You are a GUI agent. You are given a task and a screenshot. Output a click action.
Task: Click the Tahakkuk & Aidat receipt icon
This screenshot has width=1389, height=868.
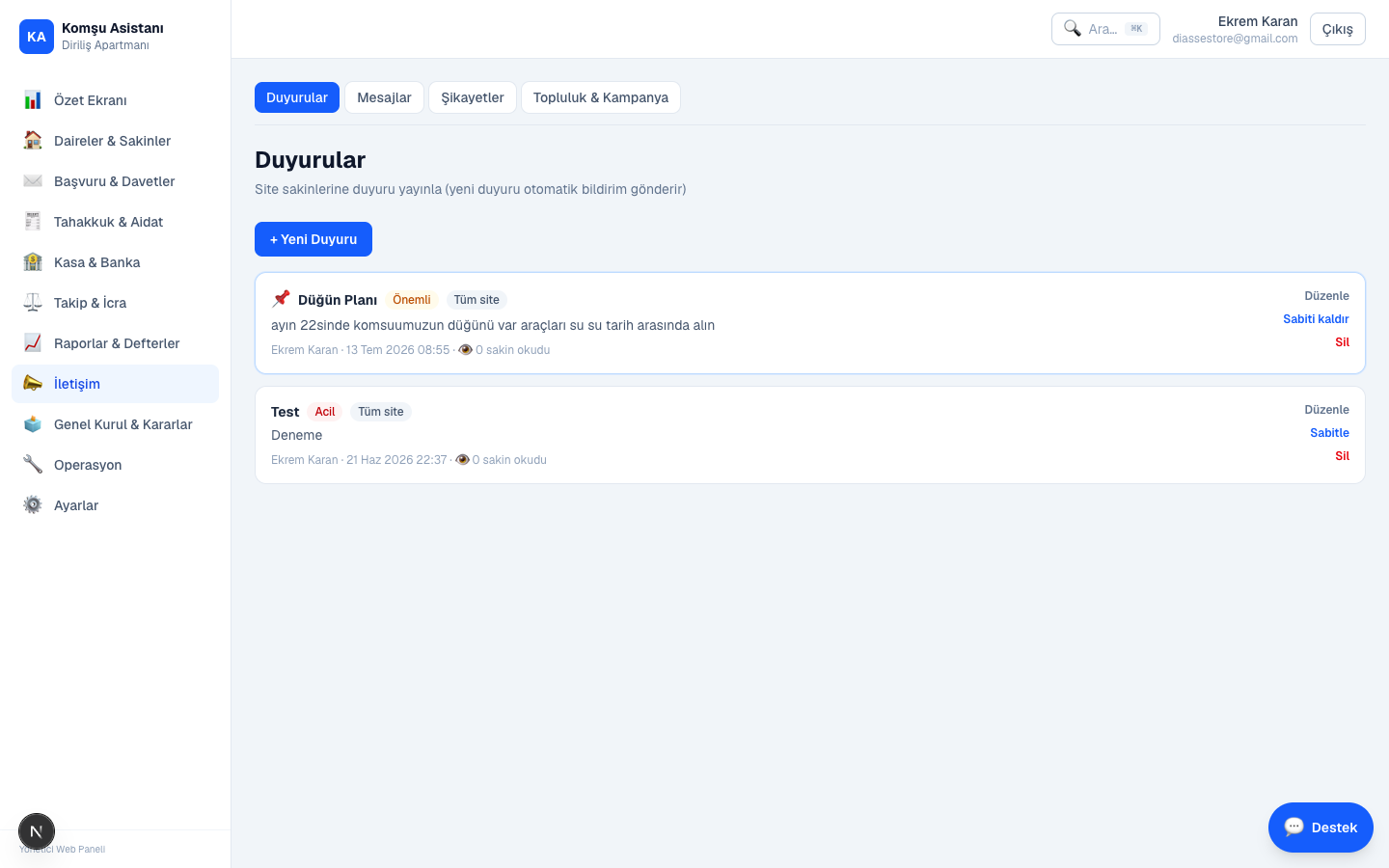pyautogui.click(x=33, y=222)
